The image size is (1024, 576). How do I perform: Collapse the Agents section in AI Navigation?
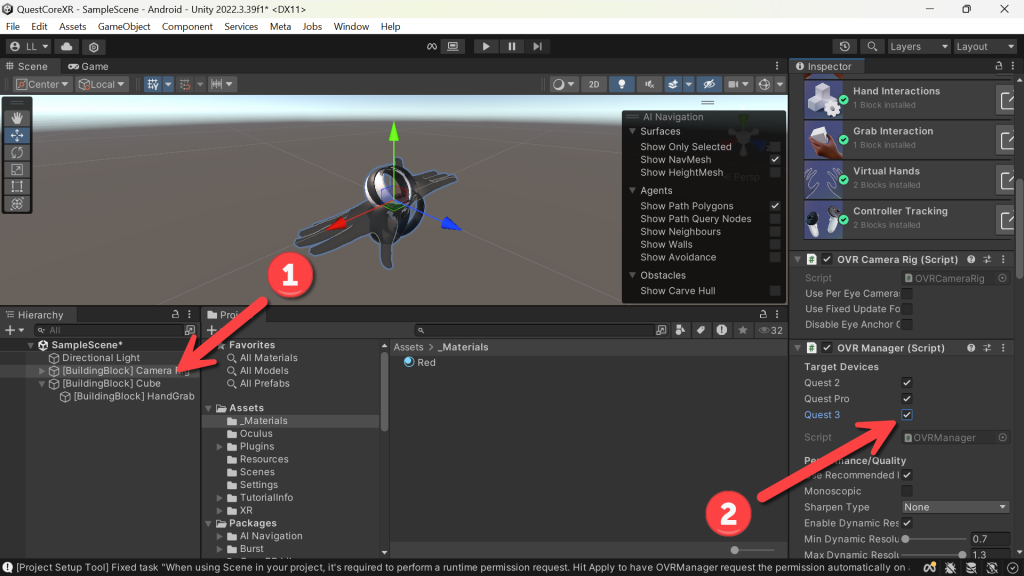(632, 191)
